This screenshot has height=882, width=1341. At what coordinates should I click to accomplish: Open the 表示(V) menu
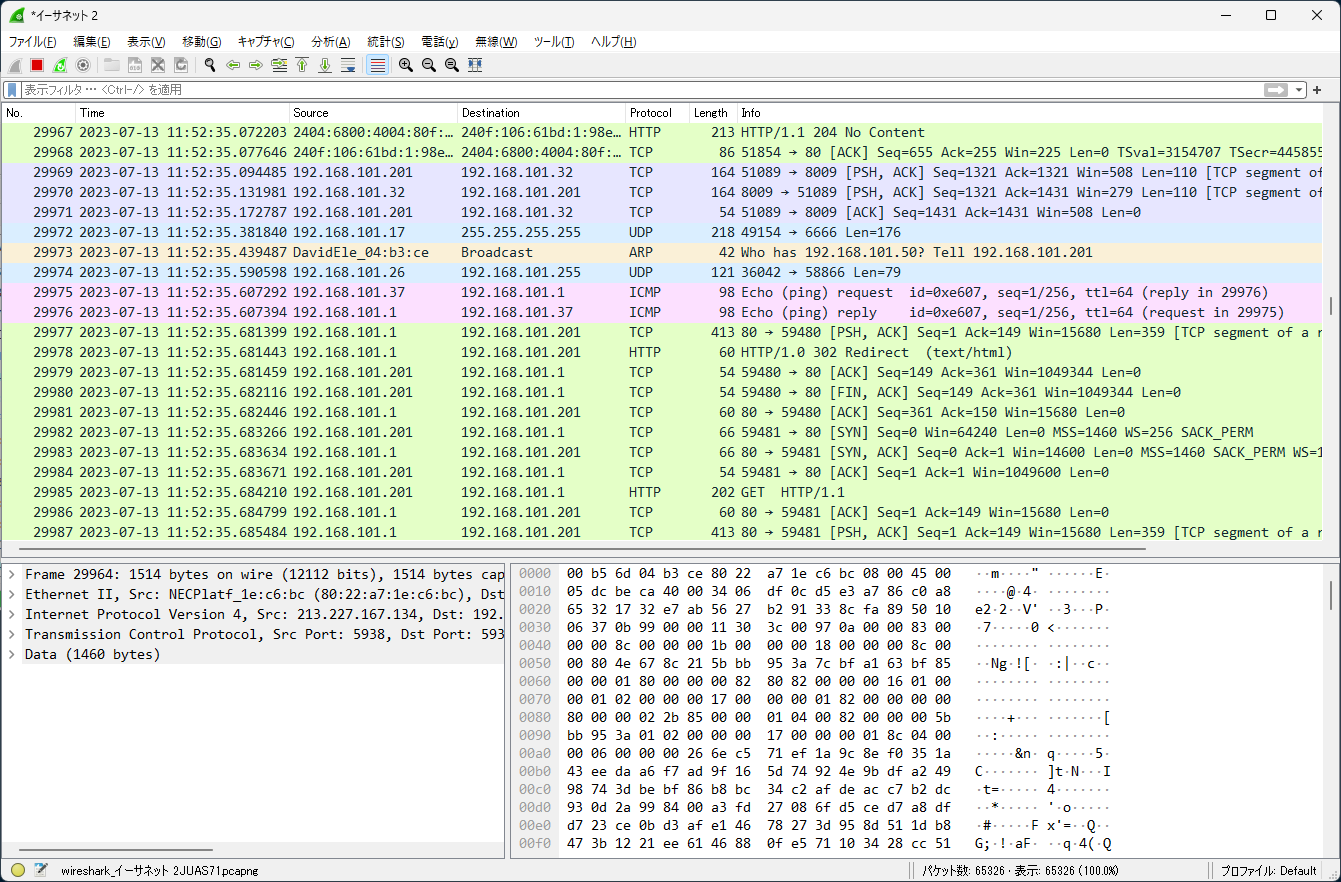click(x=146, y=42)
